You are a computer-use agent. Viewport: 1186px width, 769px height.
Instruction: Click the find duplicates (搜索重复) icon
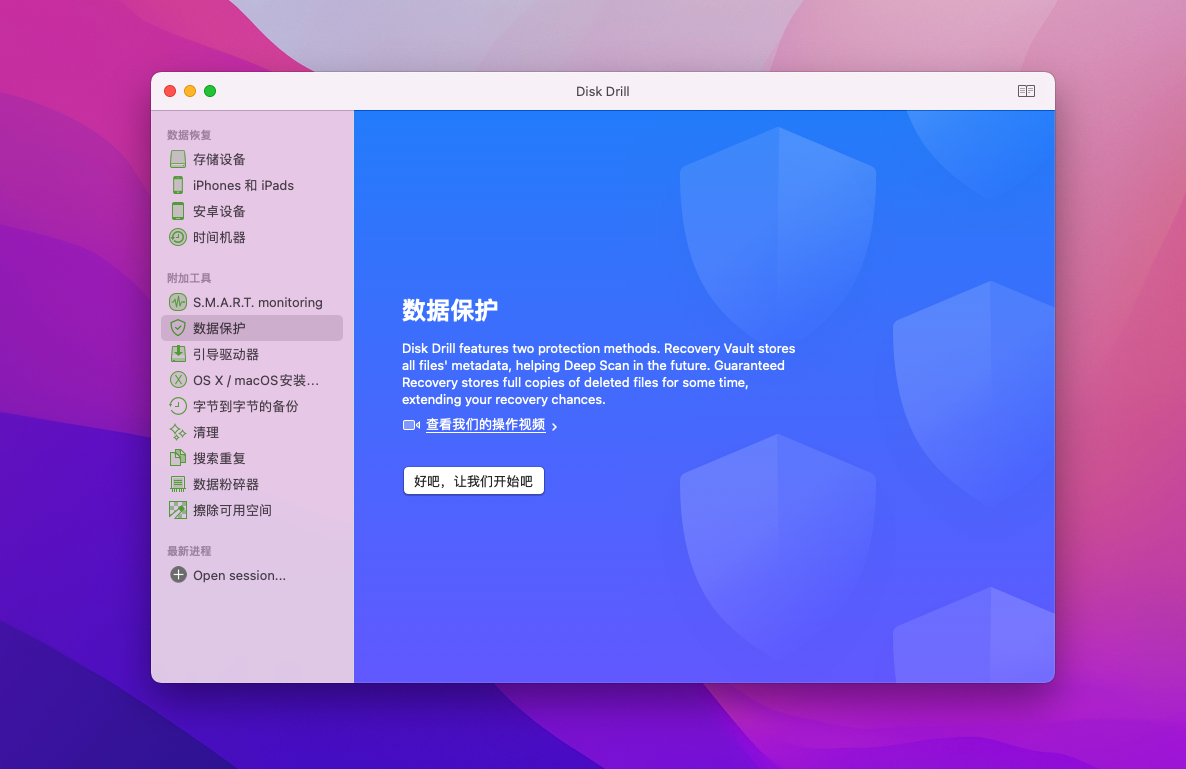click(x=178, y=458)
